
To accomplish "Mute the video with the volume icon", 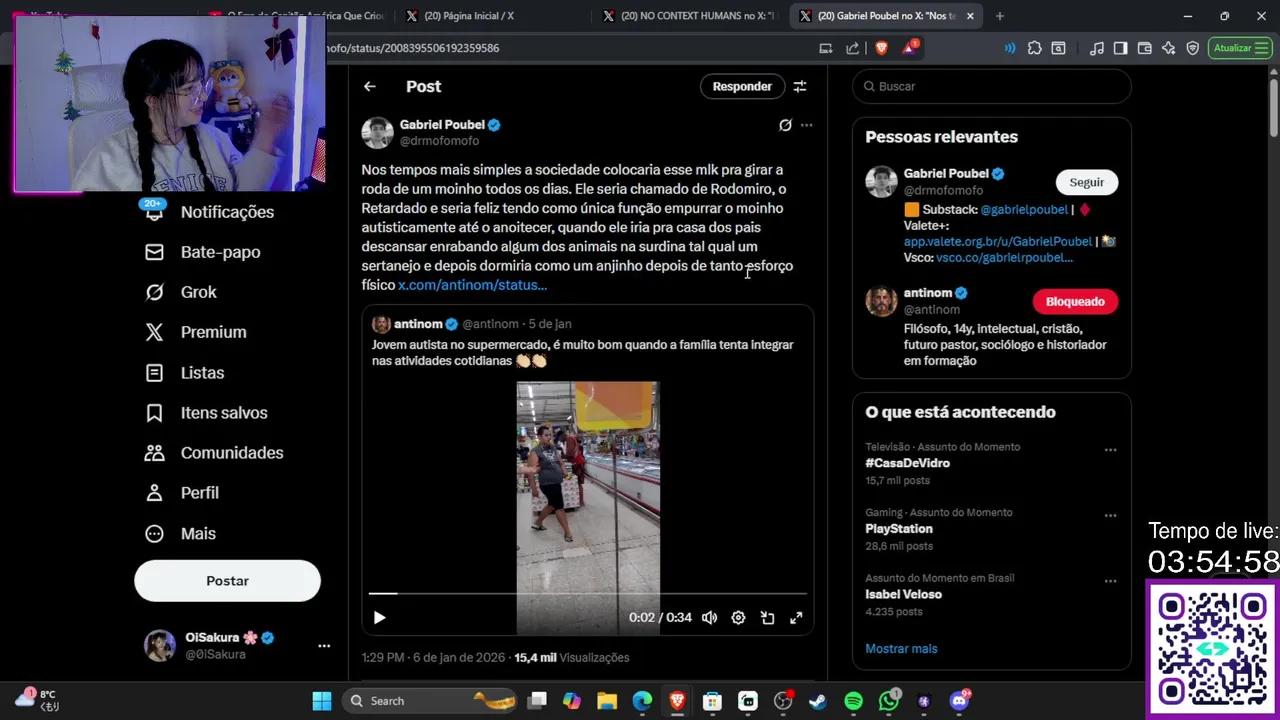I will coord(709,618).
